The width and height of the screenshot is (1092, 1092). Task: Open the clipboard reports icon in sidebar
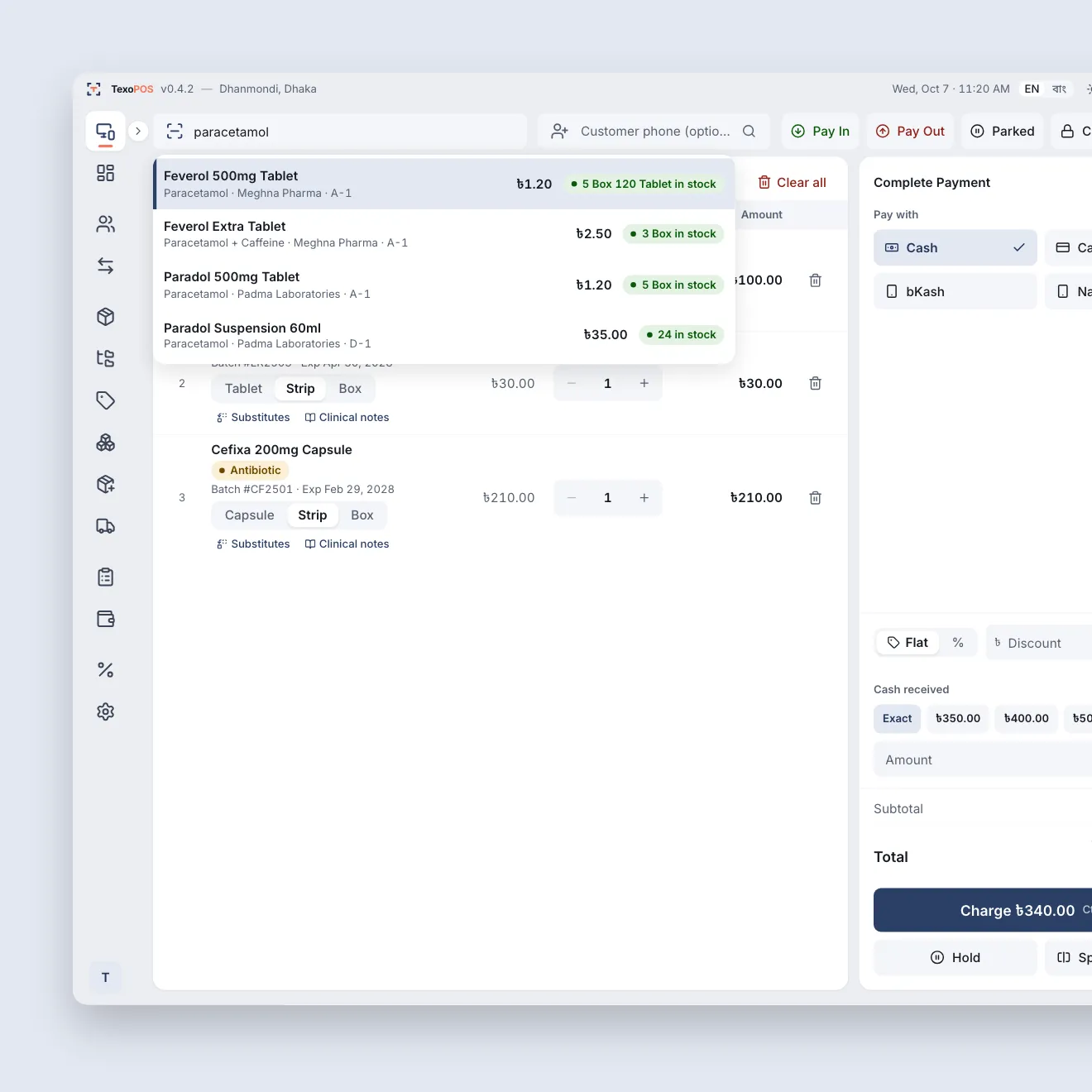105,577
